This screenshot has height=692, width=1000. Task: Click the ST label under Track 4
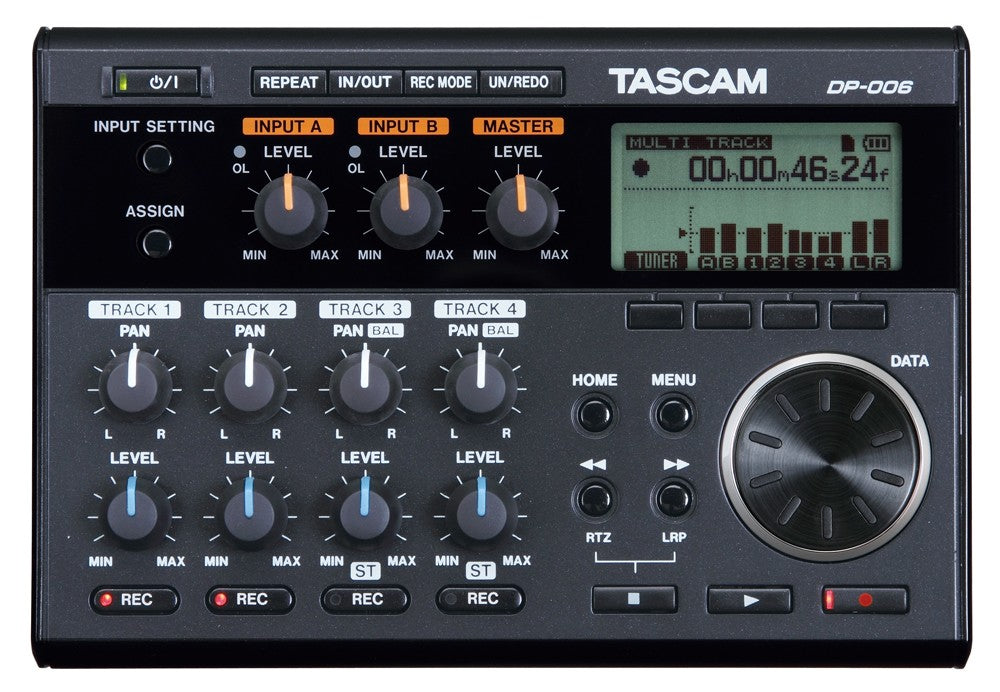click(480, 570)
